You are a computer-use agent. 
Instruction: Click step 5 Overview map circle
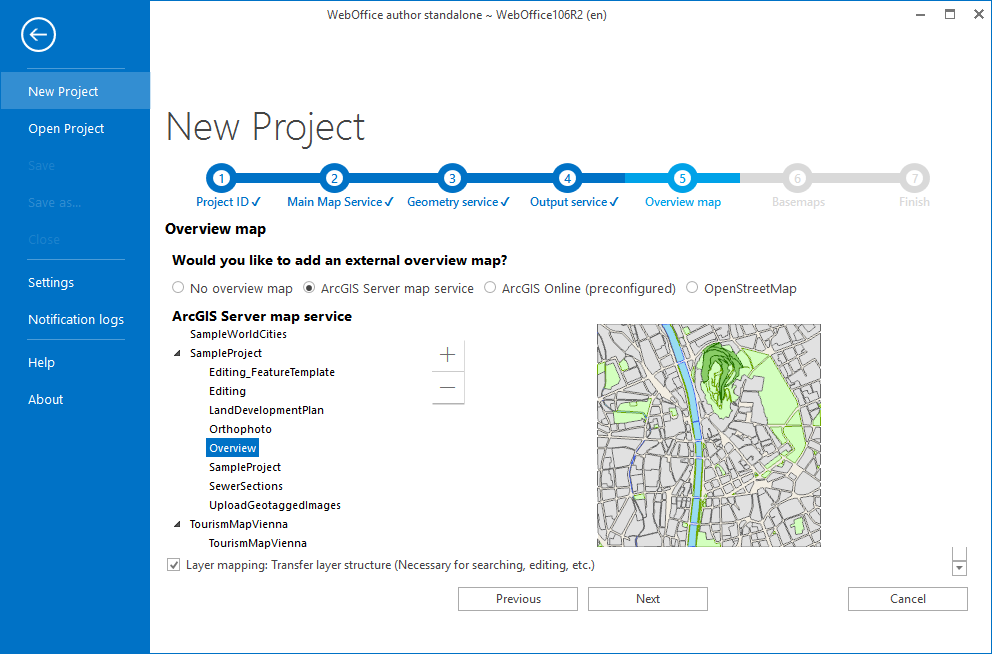(x=682, y=179)
